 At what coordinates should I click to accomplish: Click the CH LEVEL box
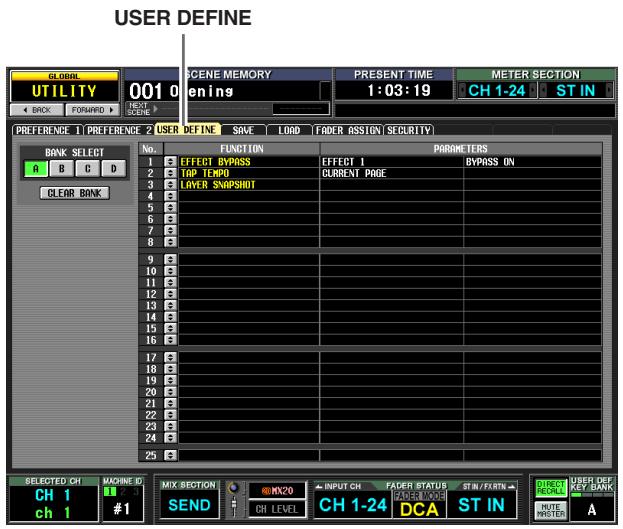click(277, 509)
